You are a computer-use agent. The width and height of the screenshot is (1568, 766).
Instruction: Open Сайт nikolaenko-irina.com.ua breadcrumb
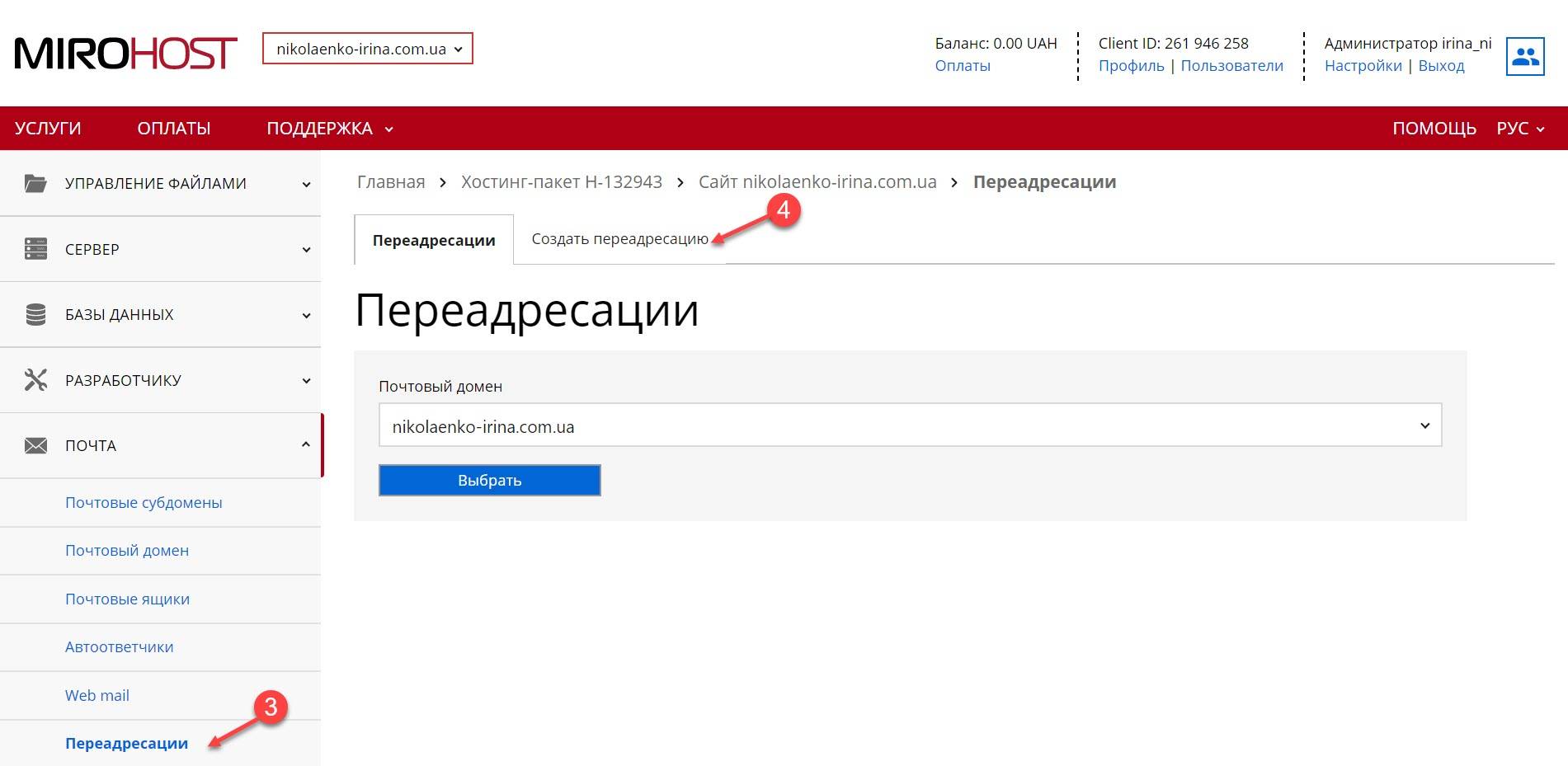pos(817,182)
